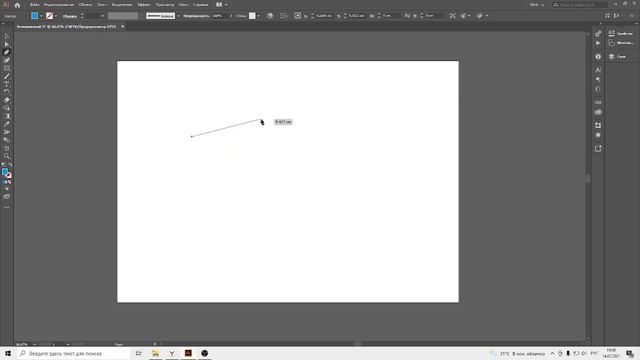
Task: Open the Эффект menu
Action: [144, 5]
